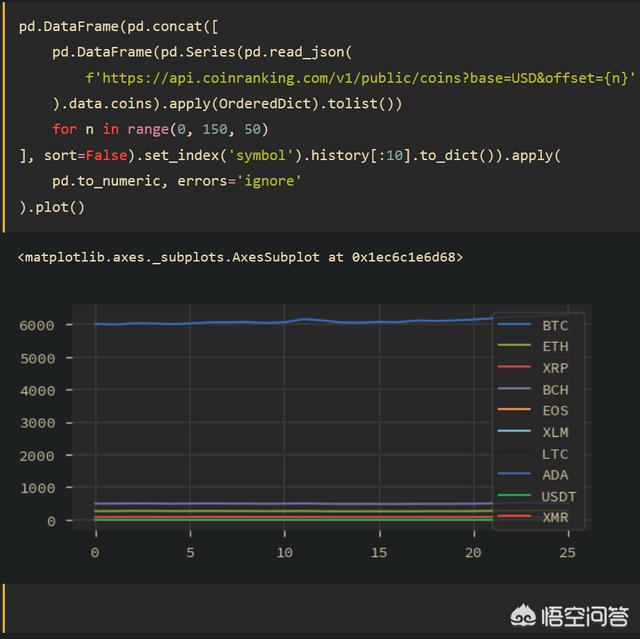
Task: Click the XRP legend entry
Action: pos(533,368)
